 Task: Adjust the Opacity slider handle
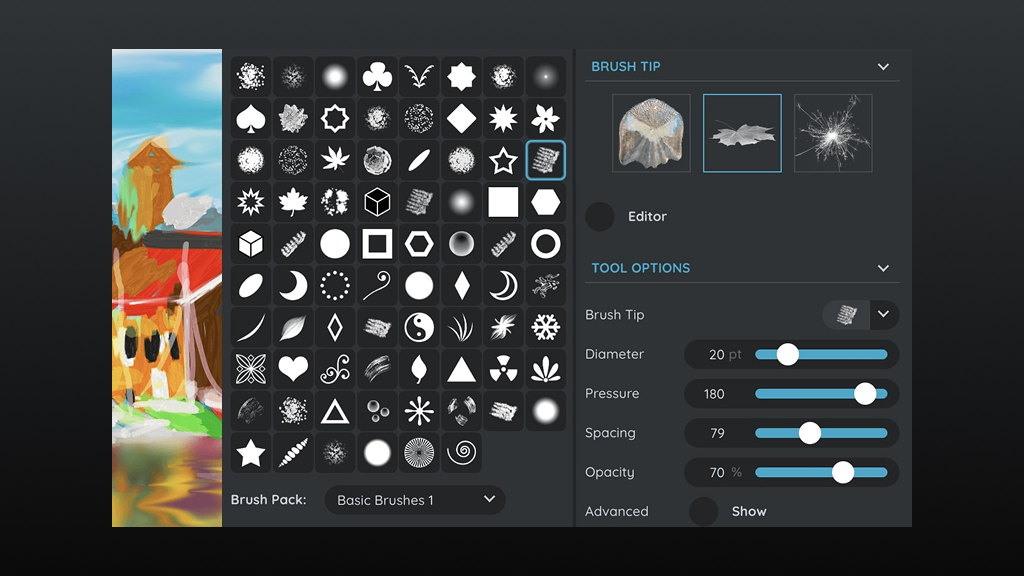(843, 472)
